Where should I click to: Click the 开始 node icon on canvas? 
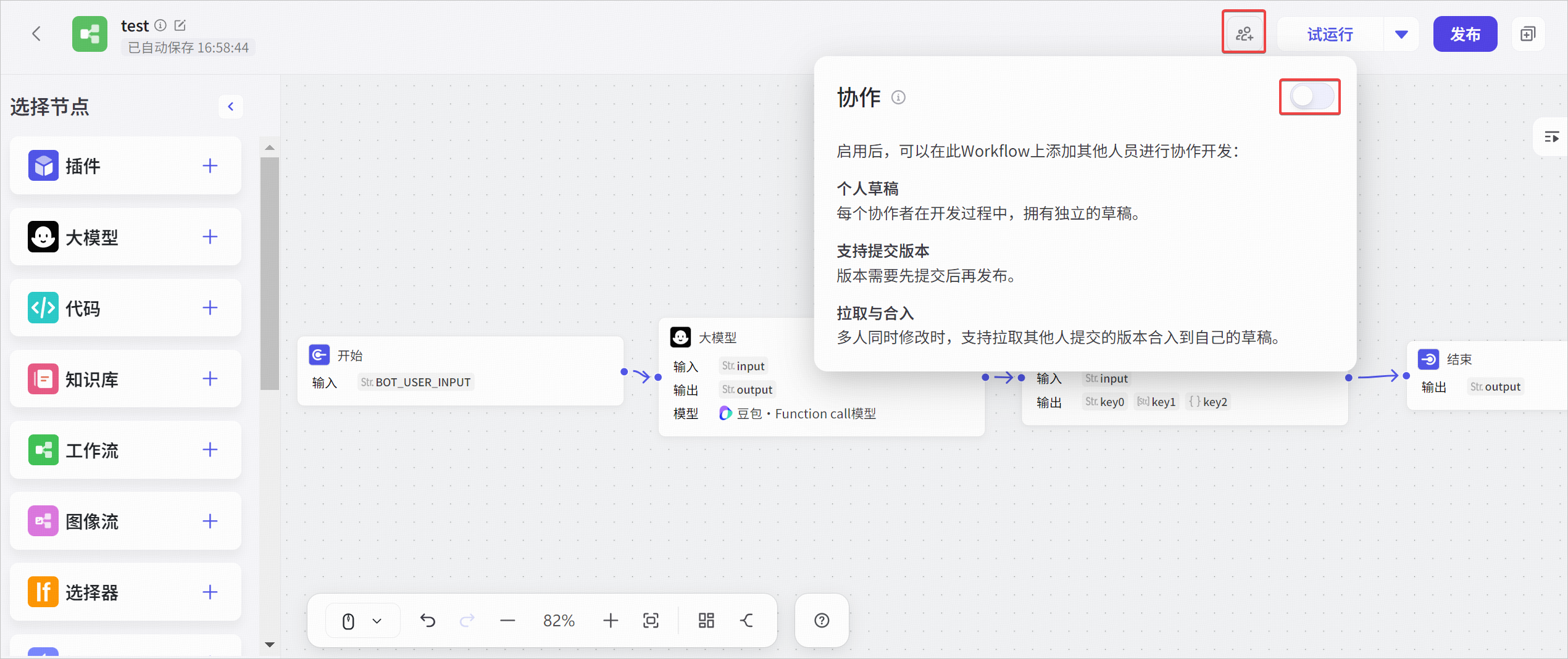pyautogui.click(x=319, y=355)
